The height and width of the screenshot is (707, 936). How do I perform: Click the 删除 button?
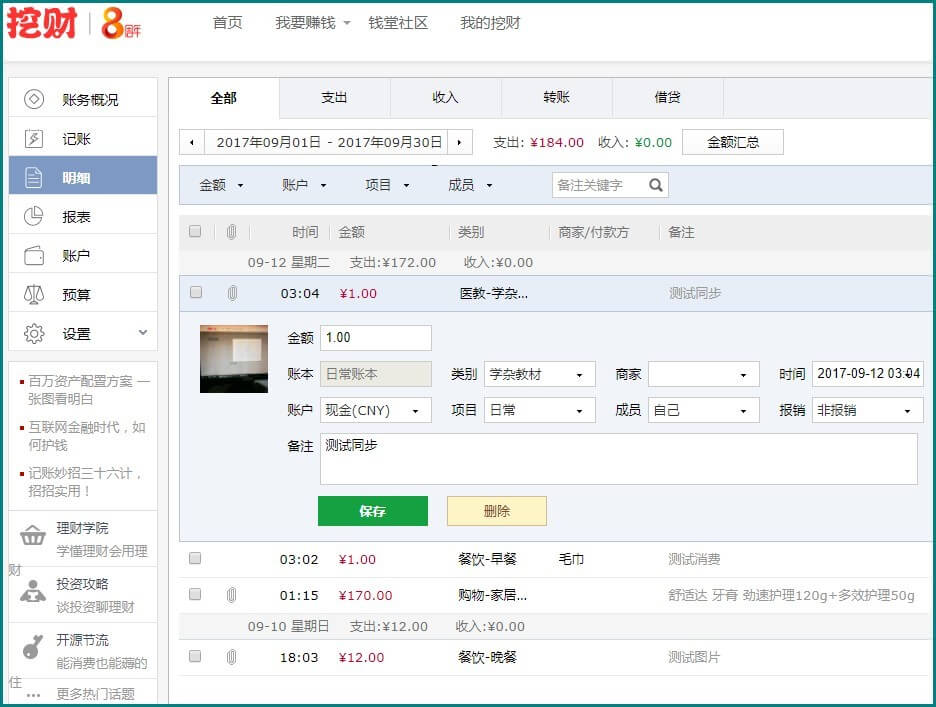click(x=496, y=511)
